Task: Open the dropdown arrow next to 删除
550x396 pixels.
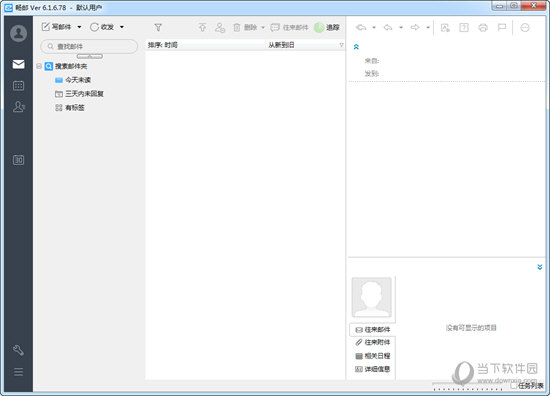Action: click(263, 27)
